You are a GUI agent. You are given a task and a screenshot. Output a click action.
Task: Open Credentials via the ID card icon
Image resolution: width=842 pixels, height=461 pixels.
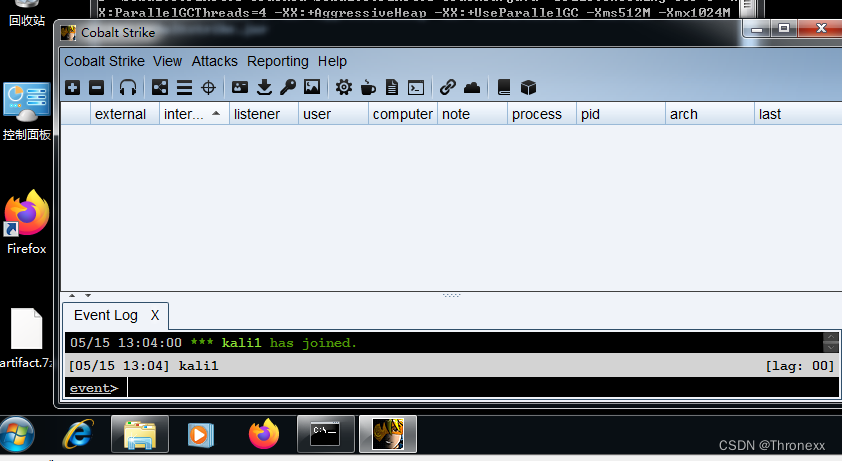pyautogui.click(x=239, y=88)
